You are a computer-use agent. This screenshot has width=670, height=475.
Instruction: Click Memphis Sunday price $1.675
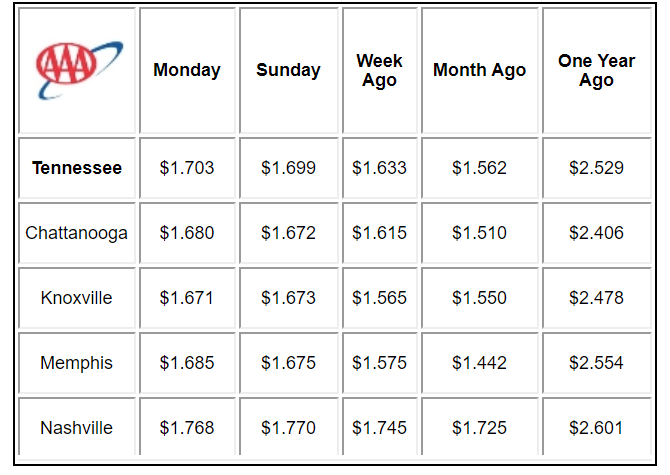coord(288,363)
